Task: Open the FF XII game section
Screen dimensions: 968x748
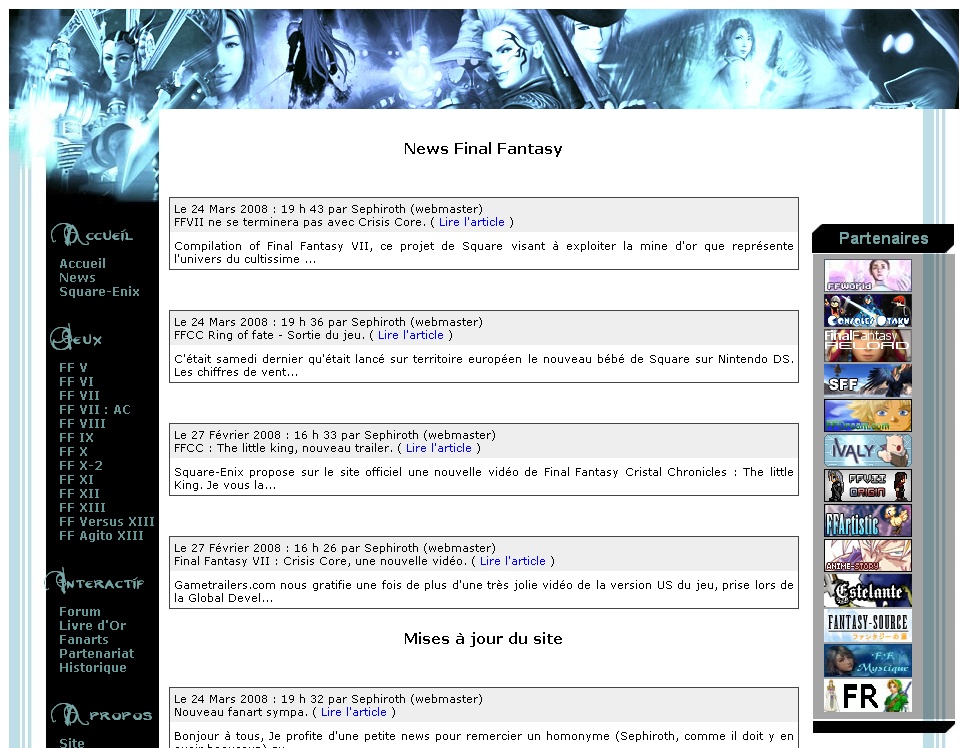Action: (x=79, y=494)
